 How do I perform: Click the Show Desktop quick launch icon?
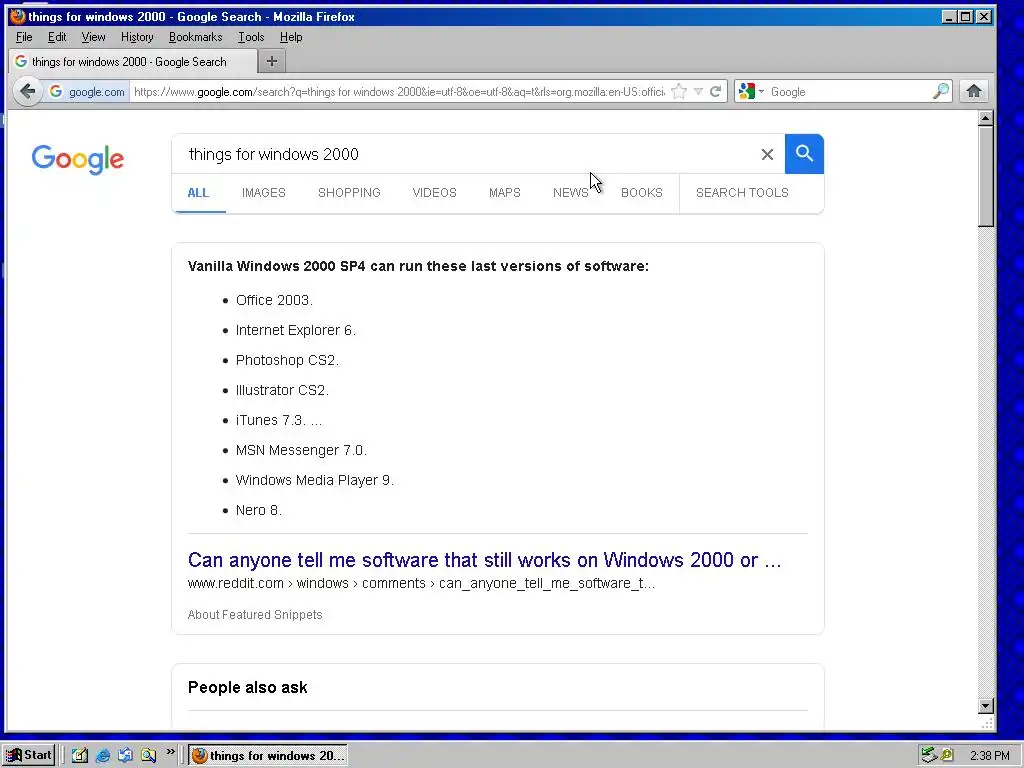tap(80, 756)
